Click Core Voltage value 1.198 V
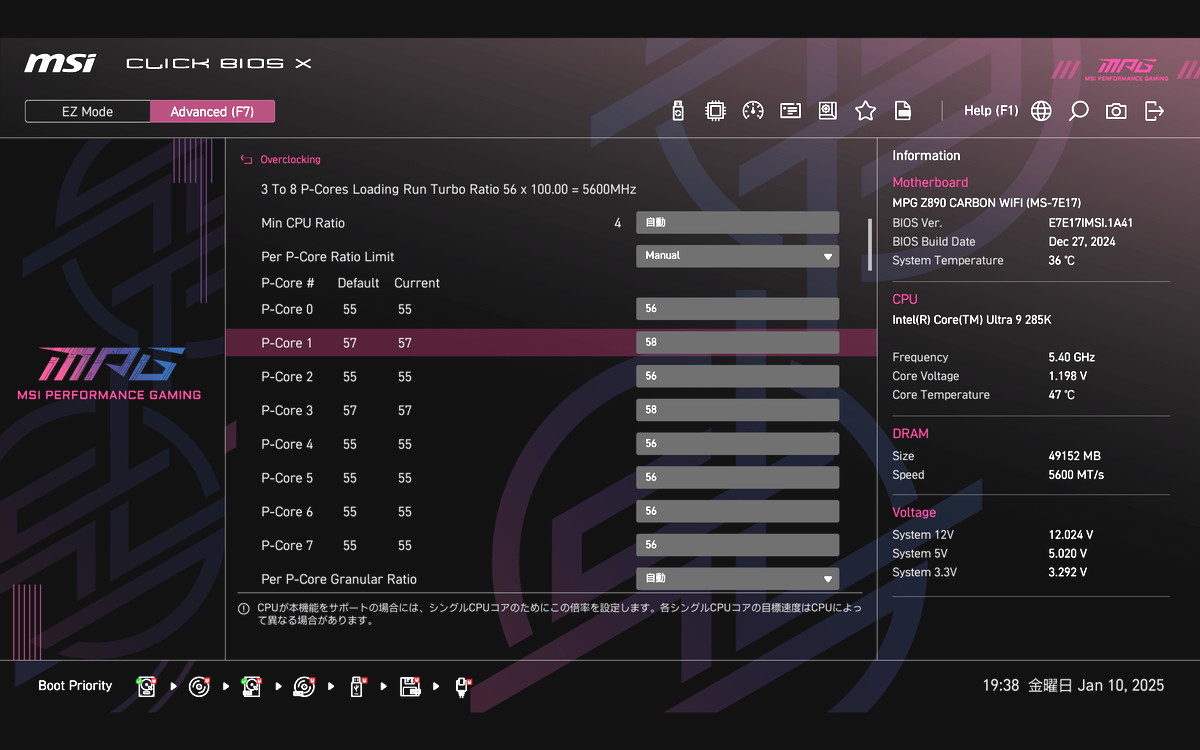 point(1067,376)
